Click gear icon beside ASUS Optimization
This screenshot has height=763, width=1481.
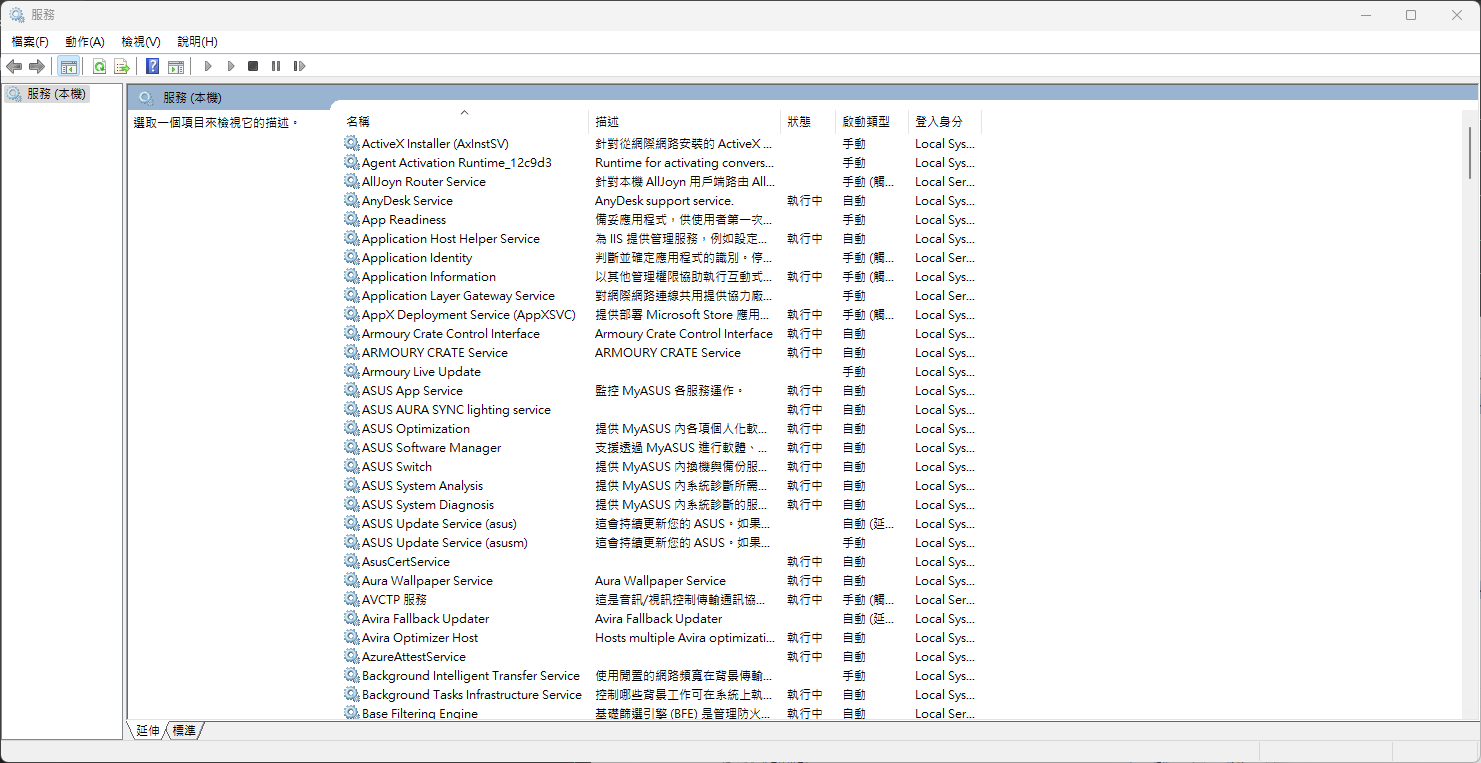coord(352,429)
